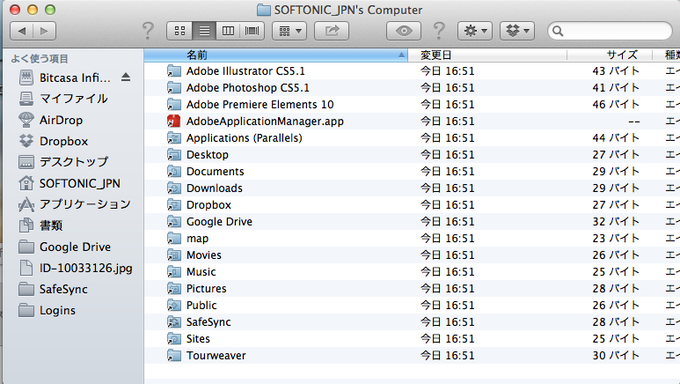The width and height of the screenshot is (680, 384).
Task: Click the Tourweaver folder icon
Action: click(x=174, y=355)
